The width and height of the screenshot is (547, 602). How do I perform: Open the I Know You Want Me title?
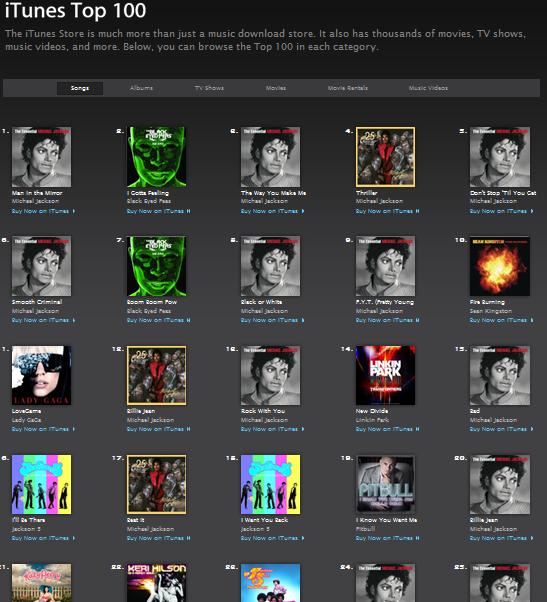pyautogui.click(x=386, y=520)
